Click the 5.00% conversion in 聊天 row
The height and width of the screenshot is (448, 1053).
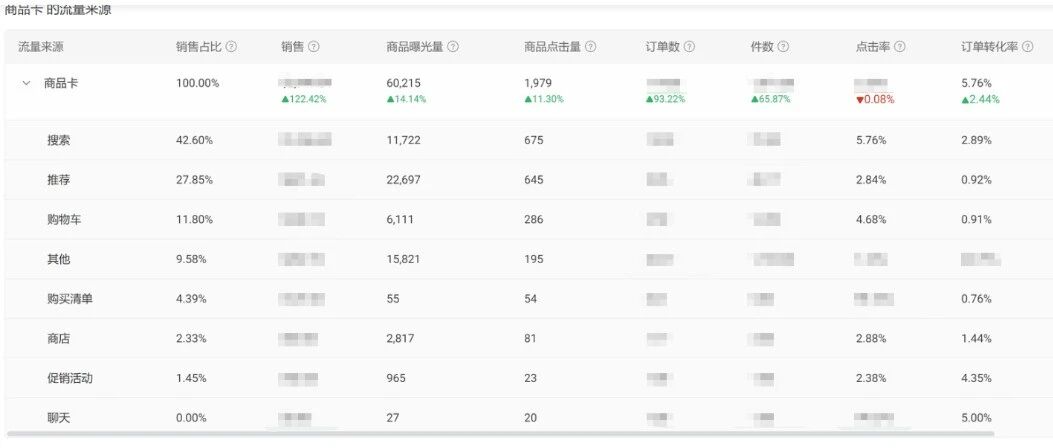point(976,418)
